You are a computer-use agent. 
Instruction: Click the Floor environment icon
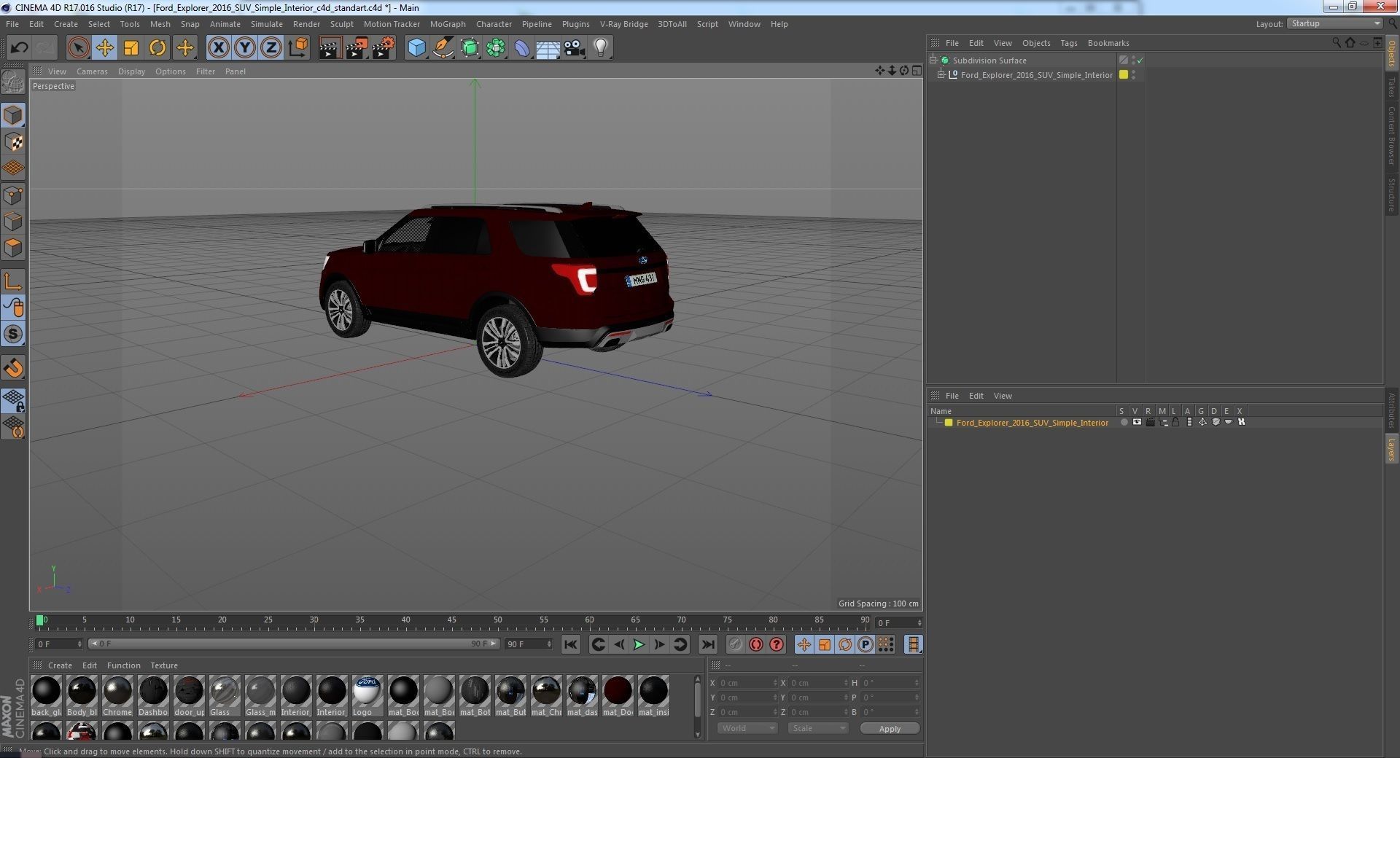pyautogui.click(x=548, y=48)
